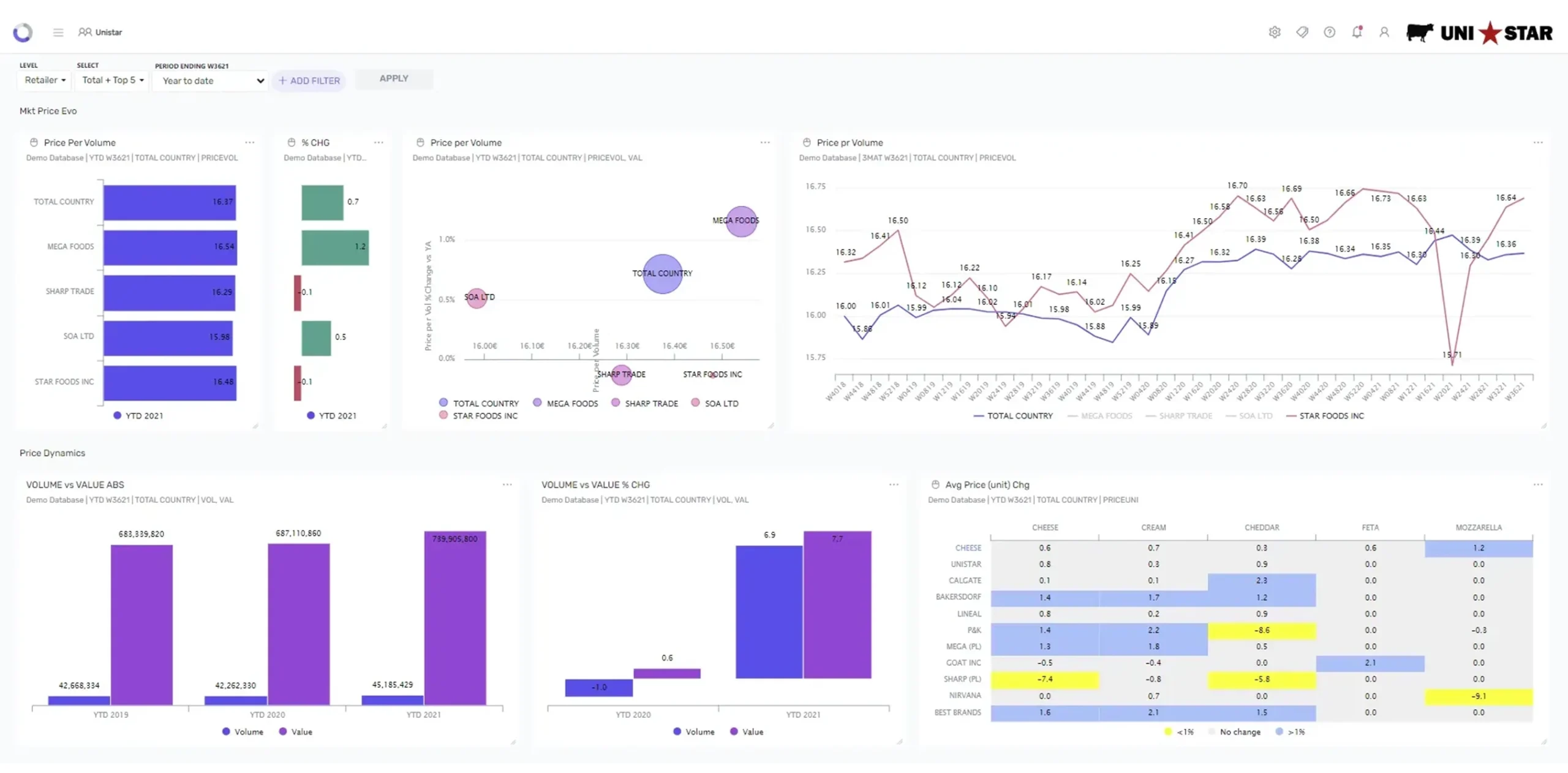Open options menu of Price Per Volume widget
This screenshot has width=1568, height=773.
click(x=250, y=142)
